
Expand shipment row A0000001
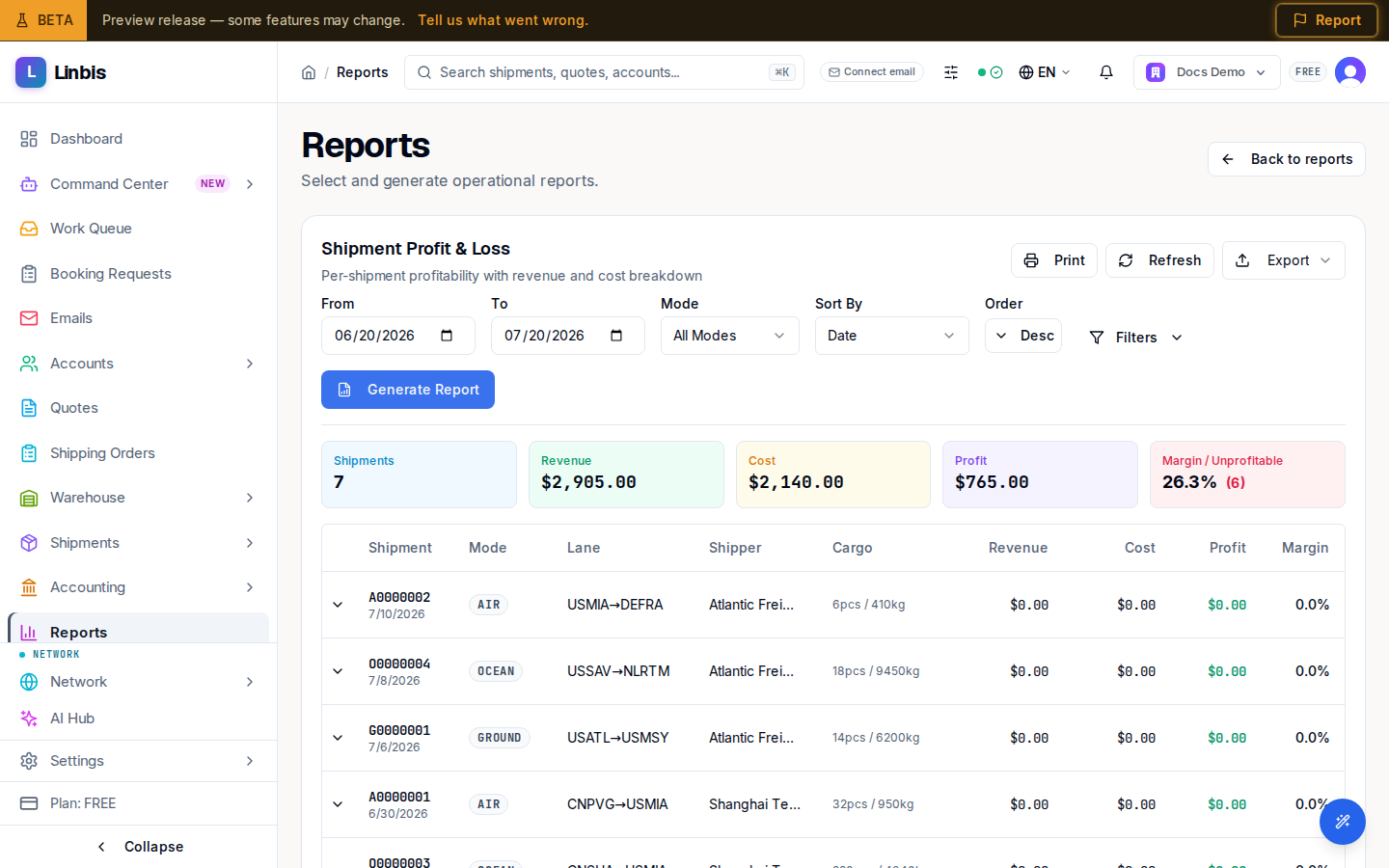pyautogui.click(x=338, y=804)
